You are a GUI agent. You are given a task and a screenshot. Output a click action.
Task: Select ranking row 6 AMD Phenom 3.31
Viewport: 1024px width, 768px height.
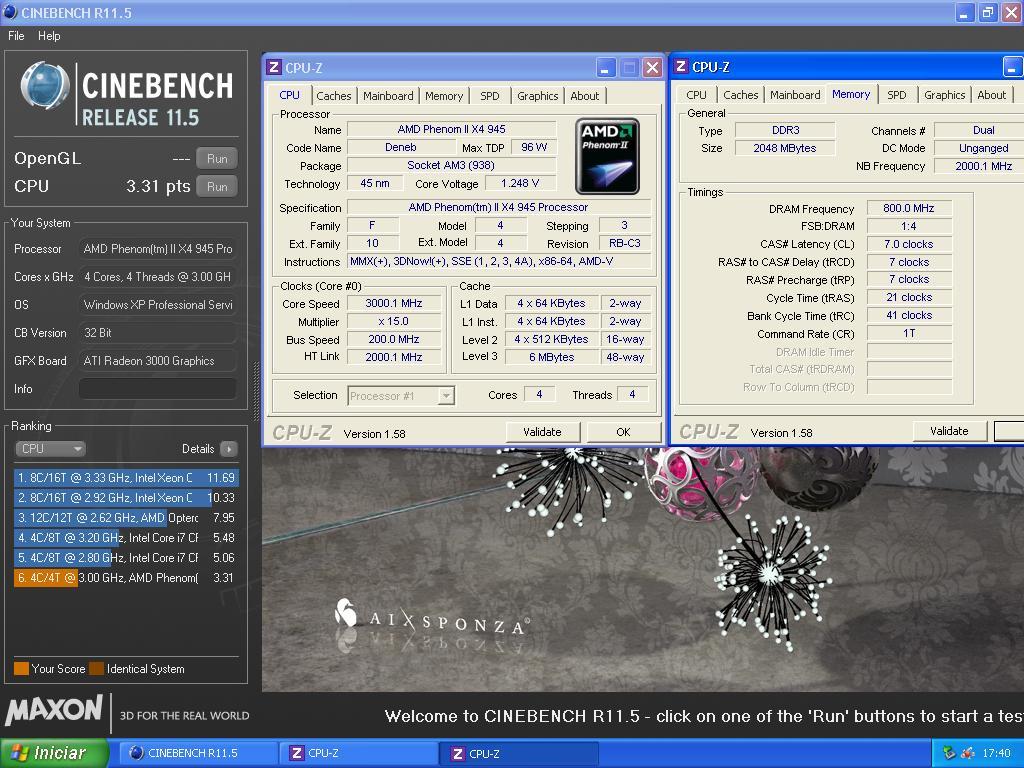click(126, 578)
